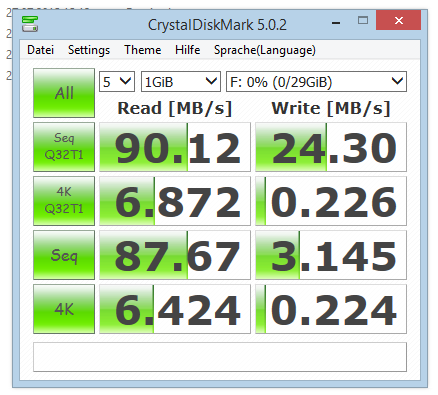The image size is (438, 395).
Task: Open the Datei menu
Action: pos(40,50)
